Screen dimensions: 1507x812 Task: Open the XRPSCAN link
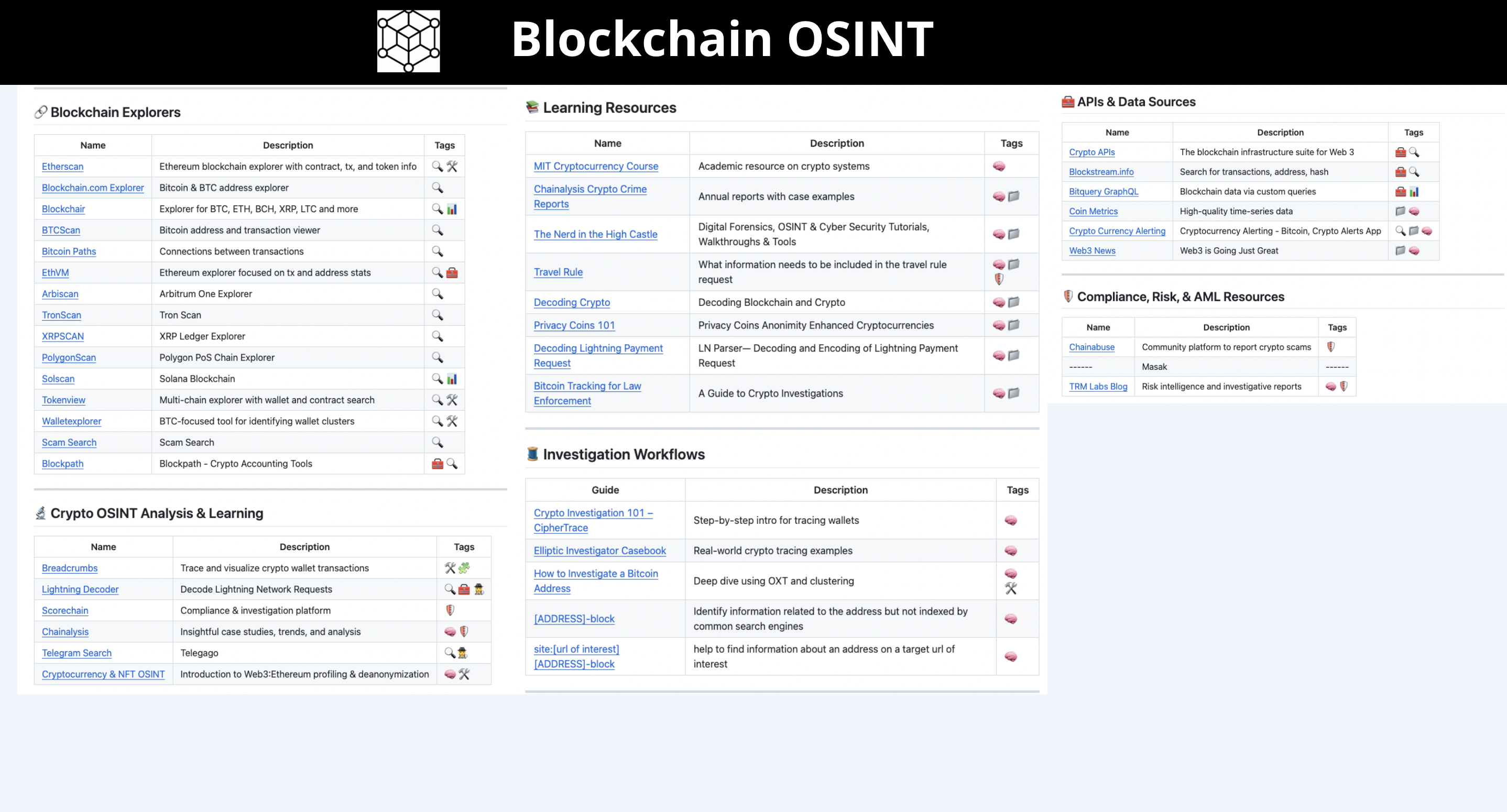click(x=62, y=336)
